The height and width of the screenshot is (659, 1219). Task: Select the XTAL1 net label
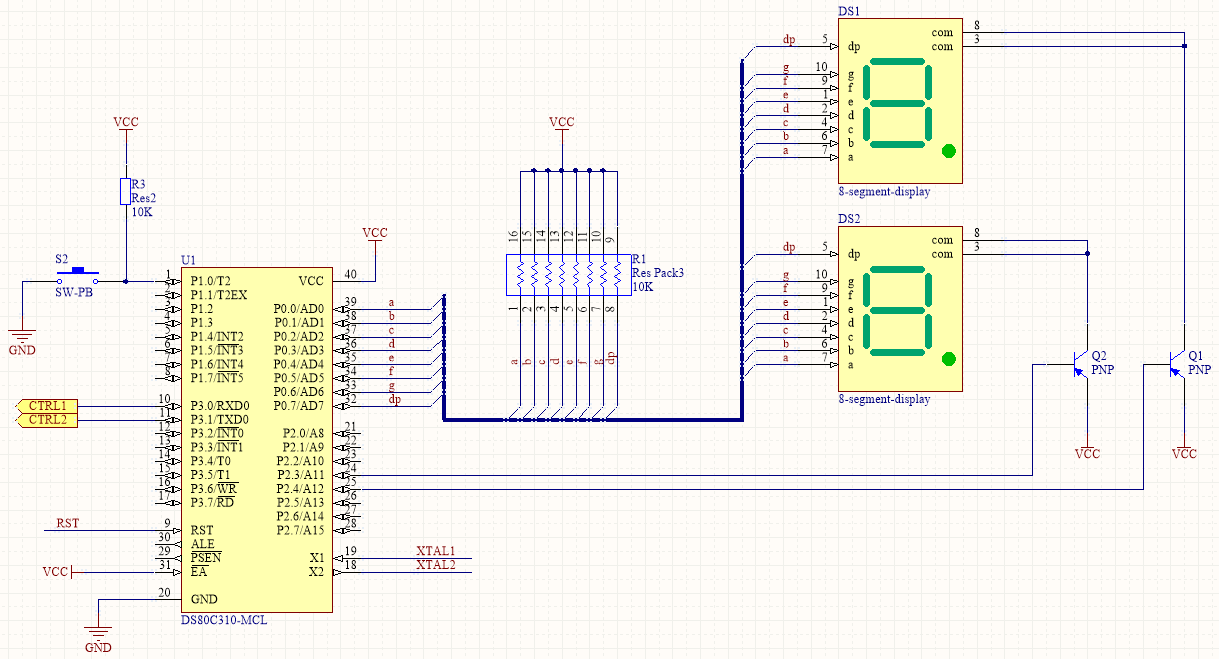coord(435,551)
